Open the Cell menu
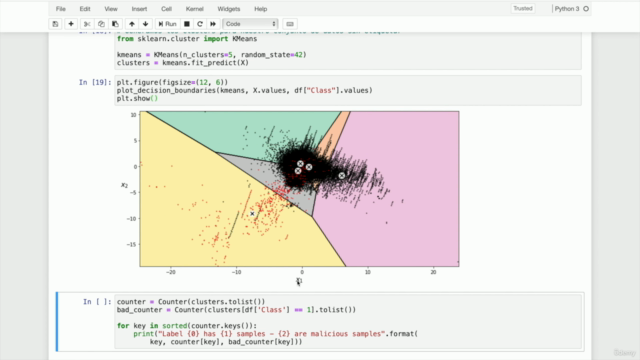 [166, 9]
